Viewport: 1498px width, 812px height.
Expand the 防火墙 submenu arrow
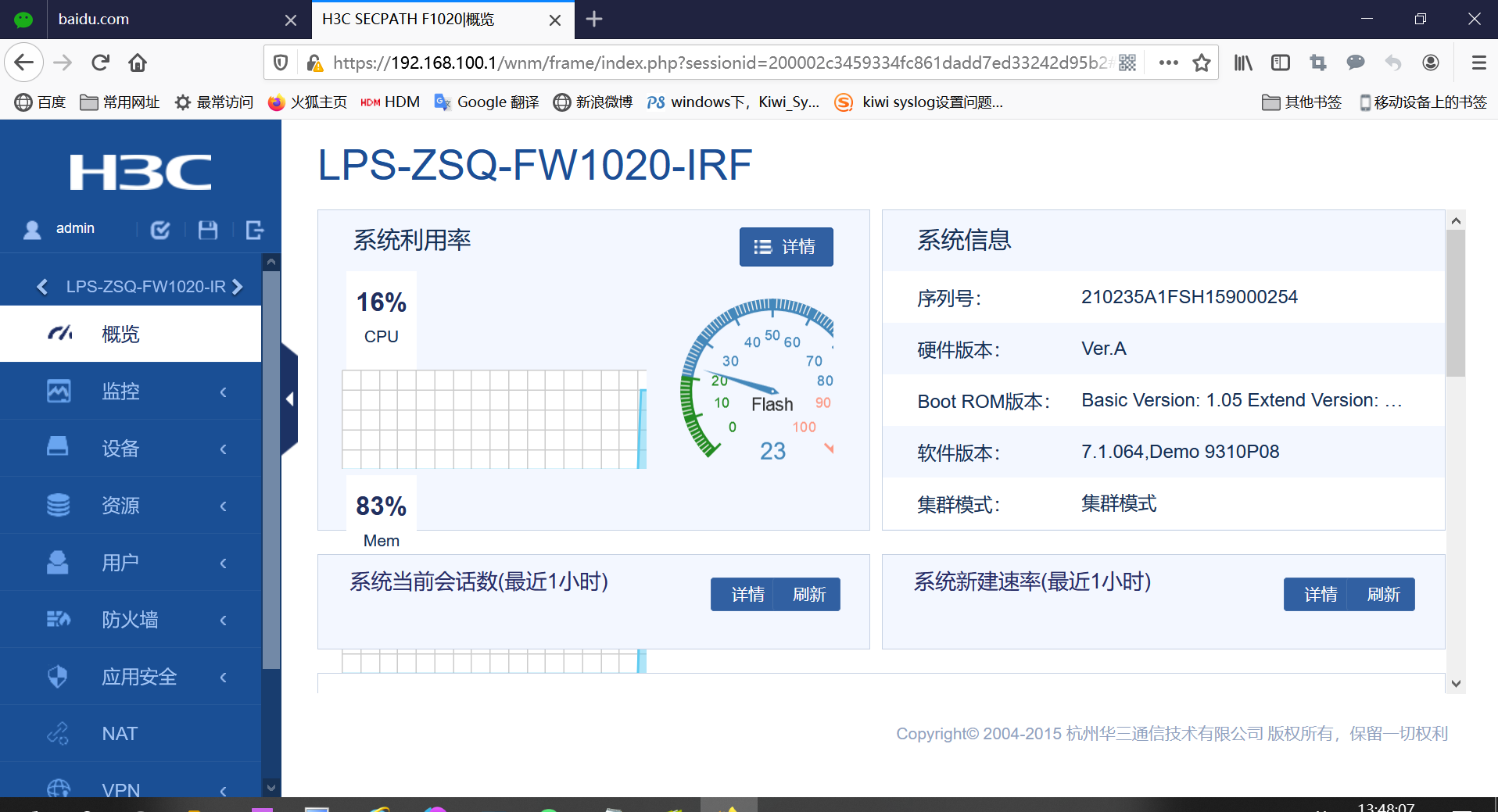click(x=224, y=620)
